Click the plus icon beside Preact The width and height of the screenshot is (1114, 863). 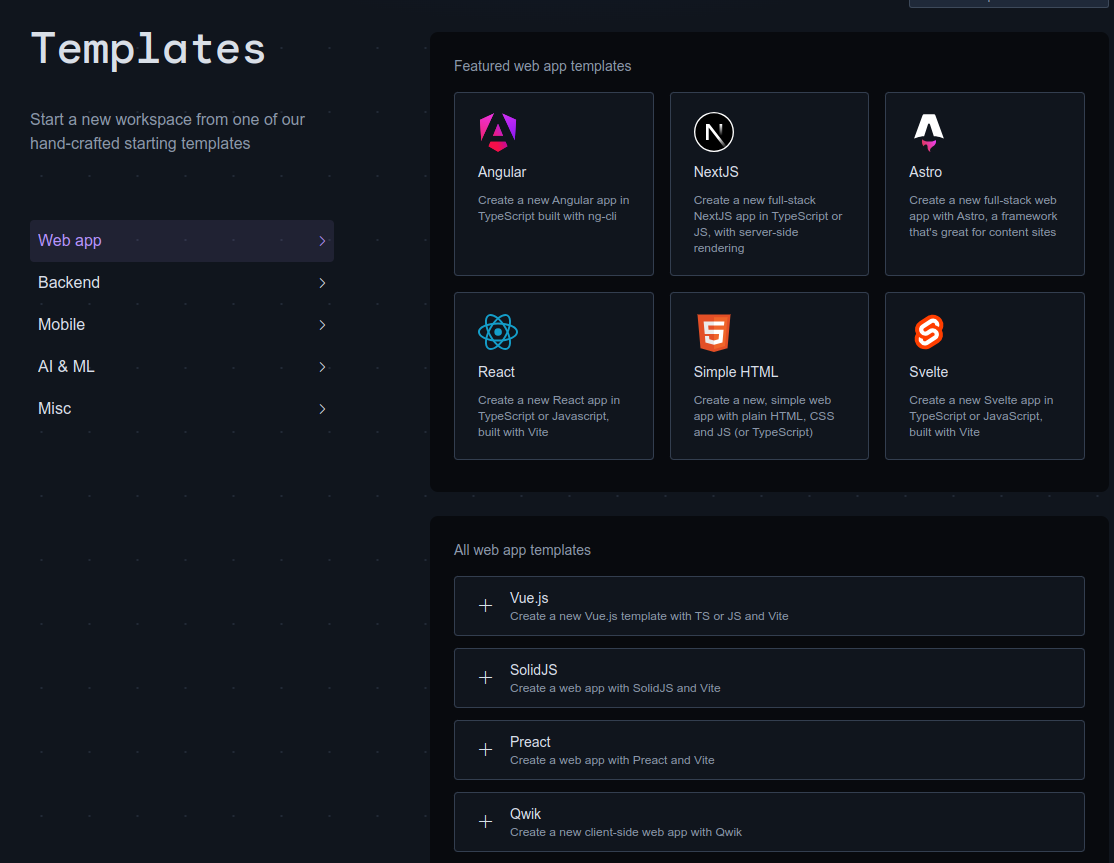486,750
